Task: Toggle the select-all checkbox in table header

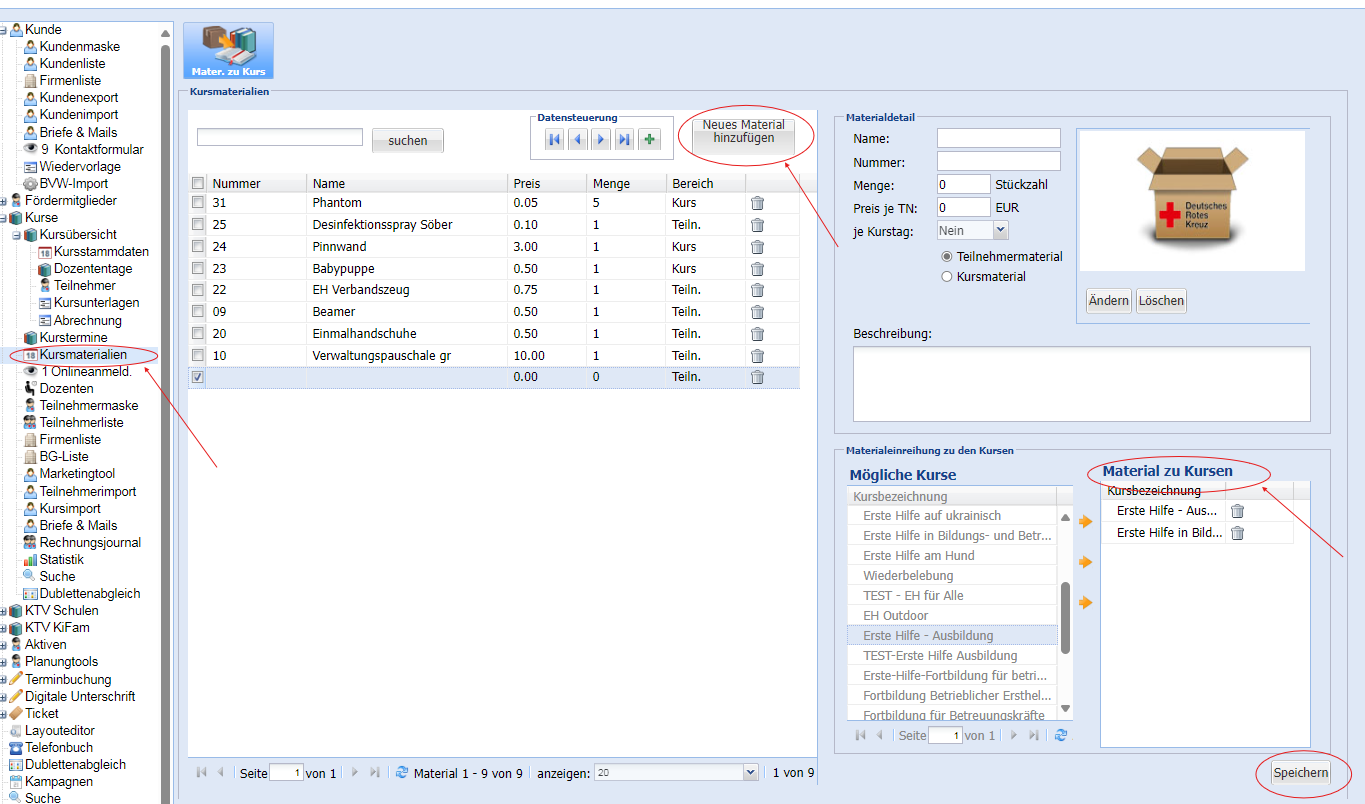Action: [198, 183]
